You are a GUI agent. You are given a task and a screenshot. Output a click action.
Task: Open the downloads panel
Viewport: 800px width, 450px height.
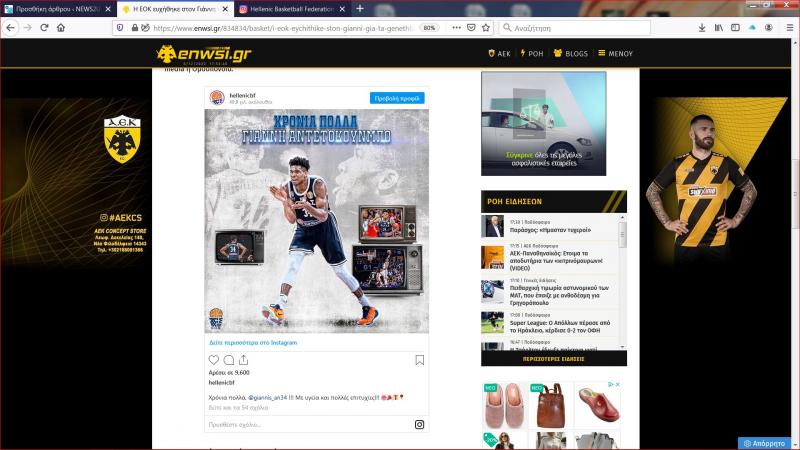point(702,28)
